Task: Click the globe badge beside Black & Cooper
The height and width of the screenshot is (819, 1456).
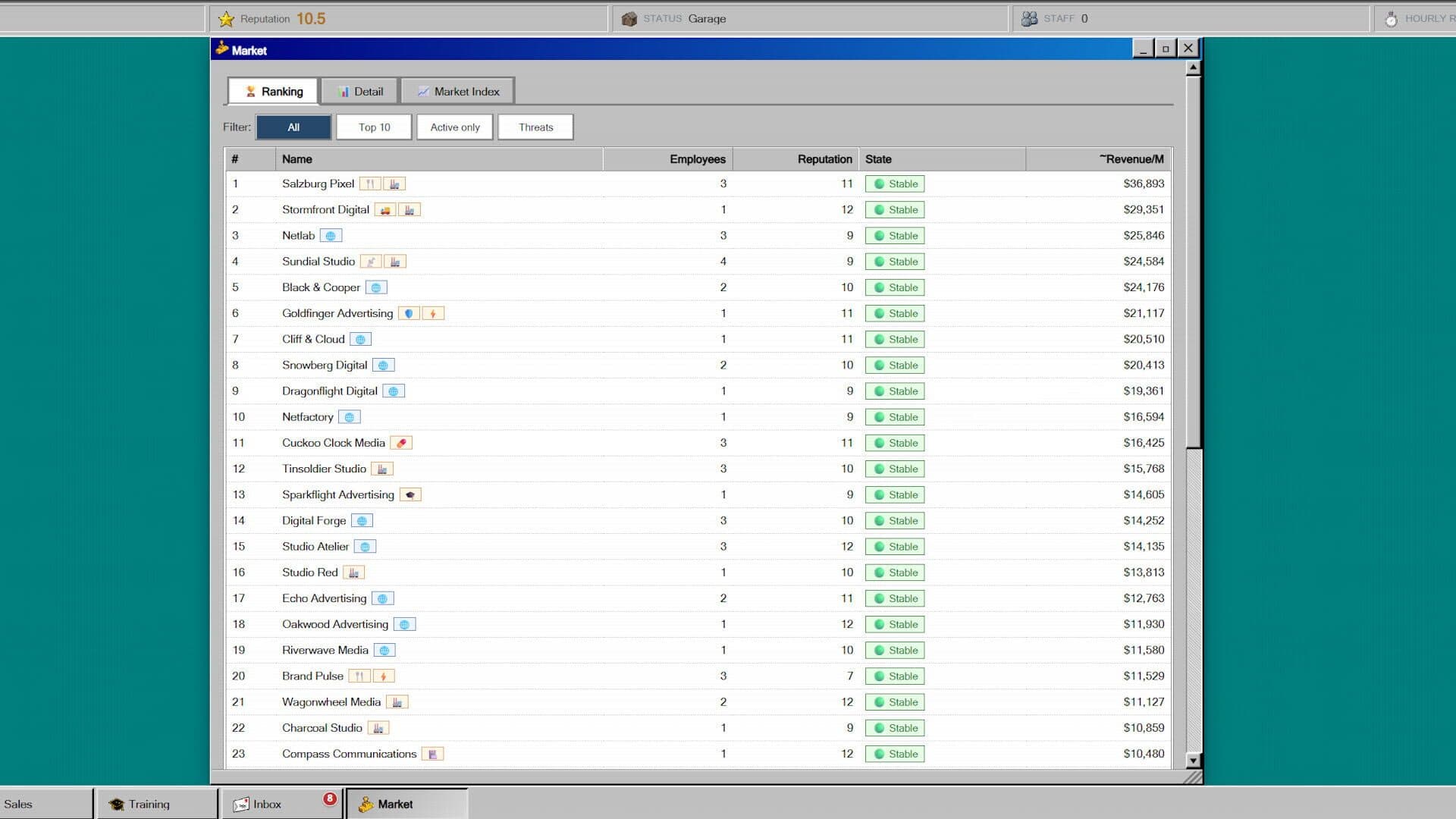Action: click(x=376, y=287)
